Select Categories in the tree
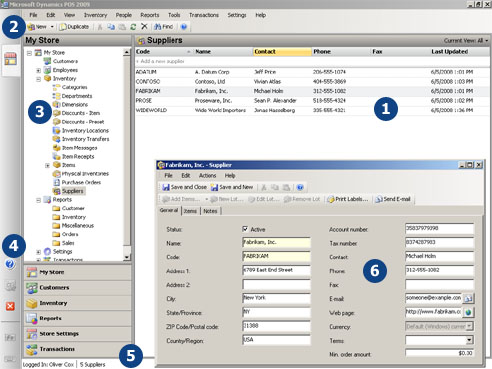 click(74, 87)
